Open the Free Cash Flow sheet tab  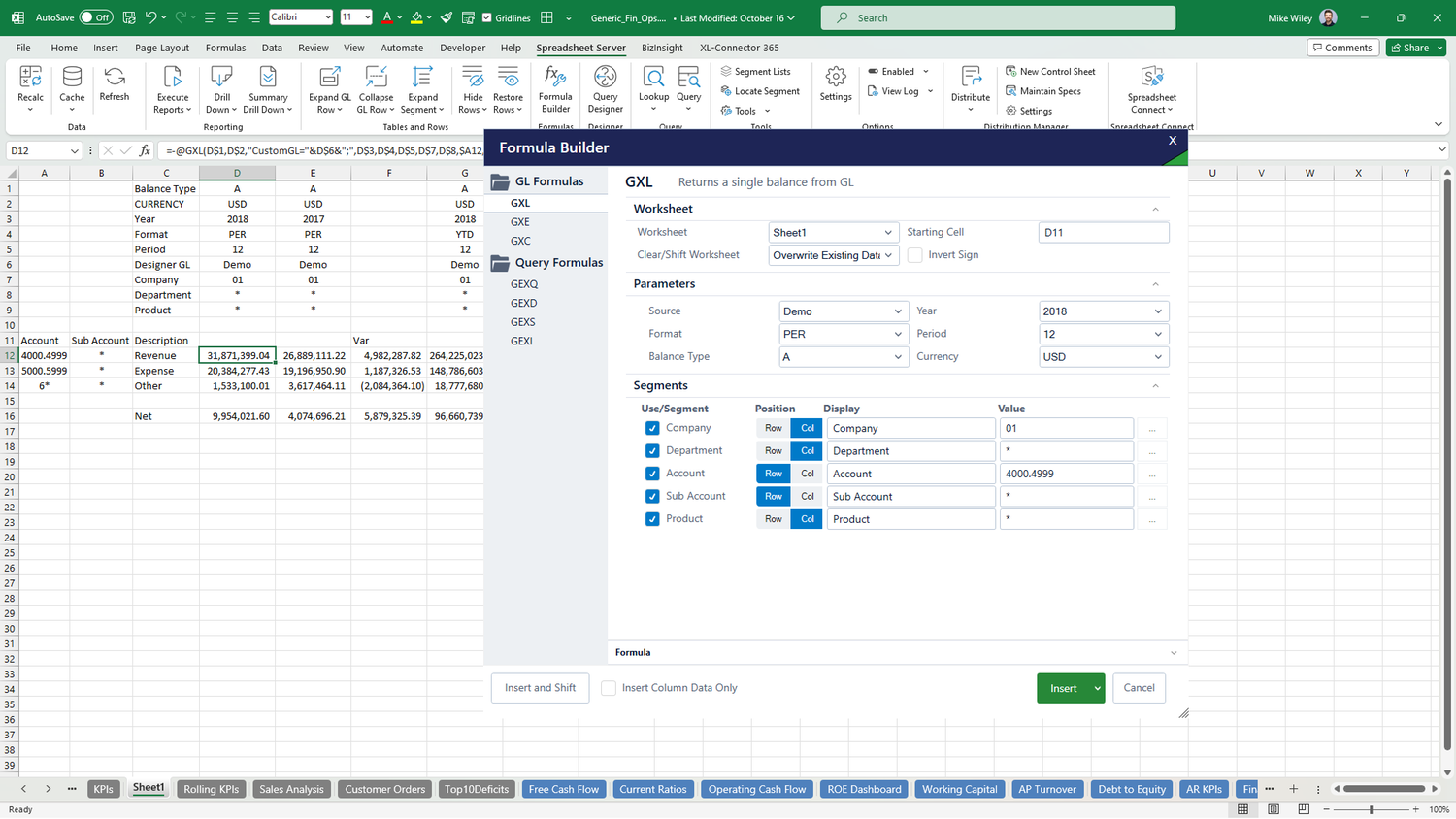pos(563,789)
